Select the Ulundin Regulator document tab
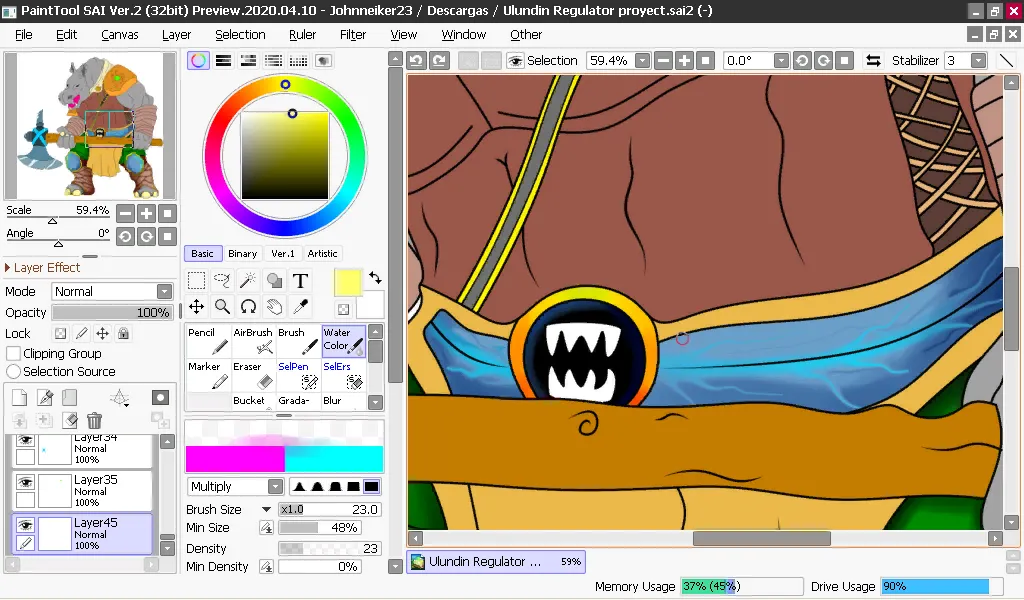Viewport: 1024px width, 600px height. [x=496, y=561]
